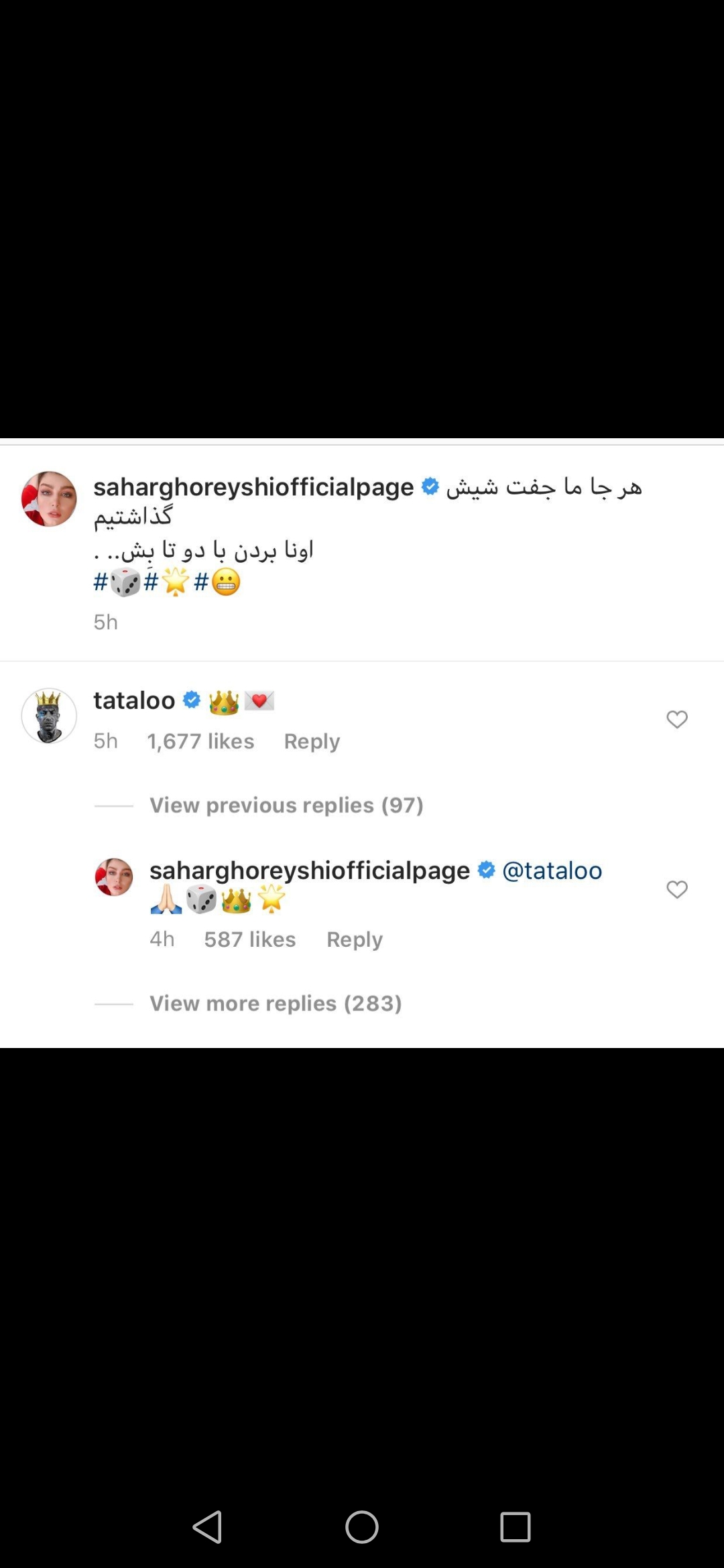Open the grimacing face emoji hashtag
724x1568 pixels.
217,582
